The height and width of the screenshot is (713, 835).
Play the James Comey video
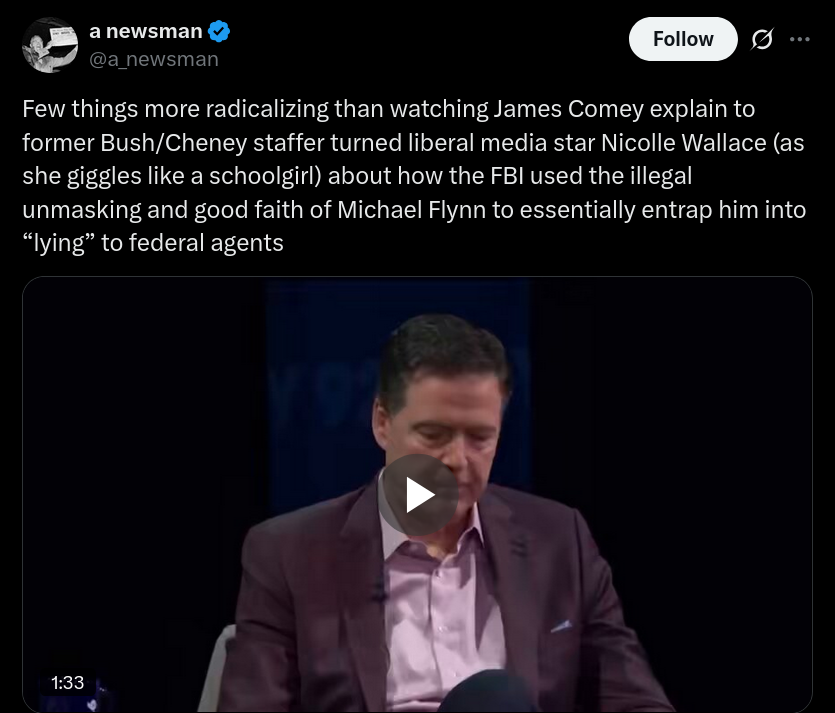point(418,494)
